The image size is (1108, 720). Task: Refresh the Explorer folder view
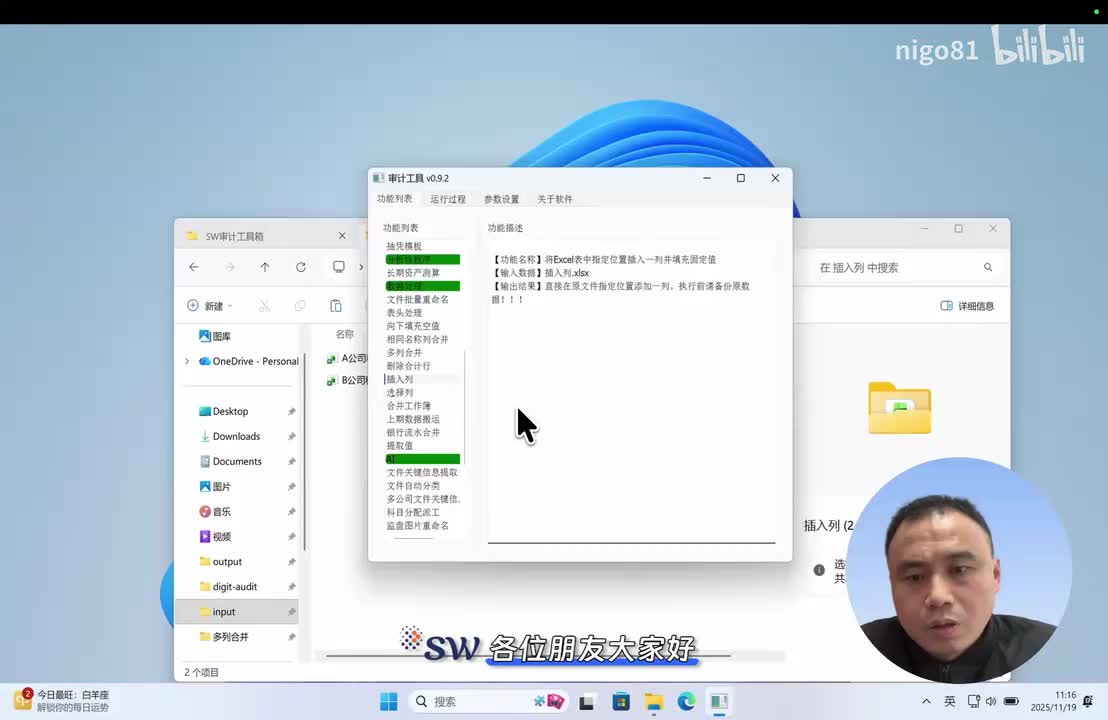(301, 267)
